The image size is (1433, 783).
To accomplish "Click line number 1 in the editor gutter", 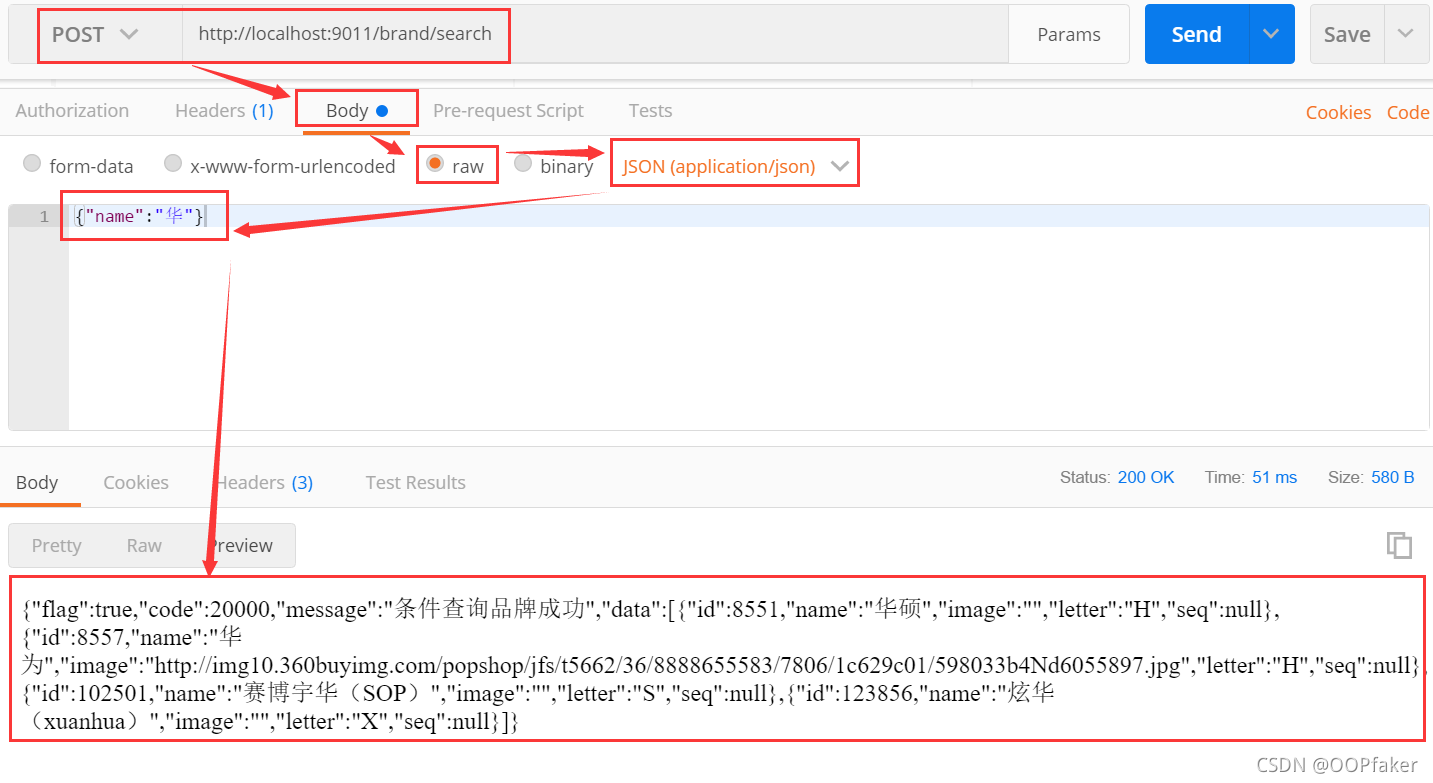I will click(43, 216).
